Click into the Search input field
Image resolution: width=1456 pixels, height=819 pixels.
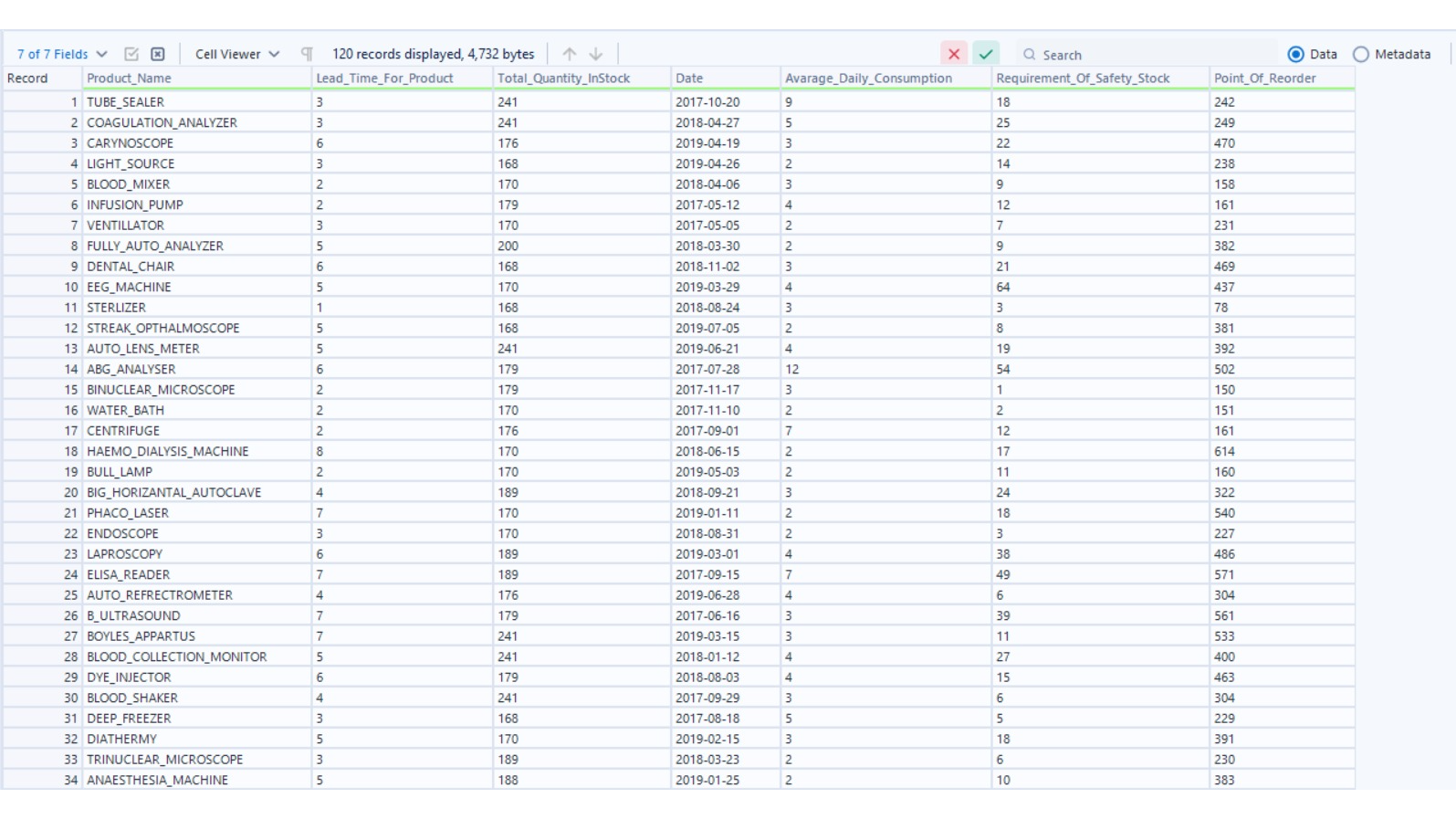point(1150,55)
